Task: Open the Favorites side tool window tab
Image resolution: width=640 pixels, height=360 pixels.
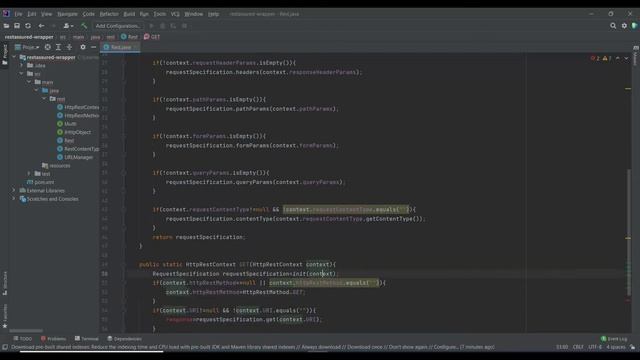Action: (4, 316)
